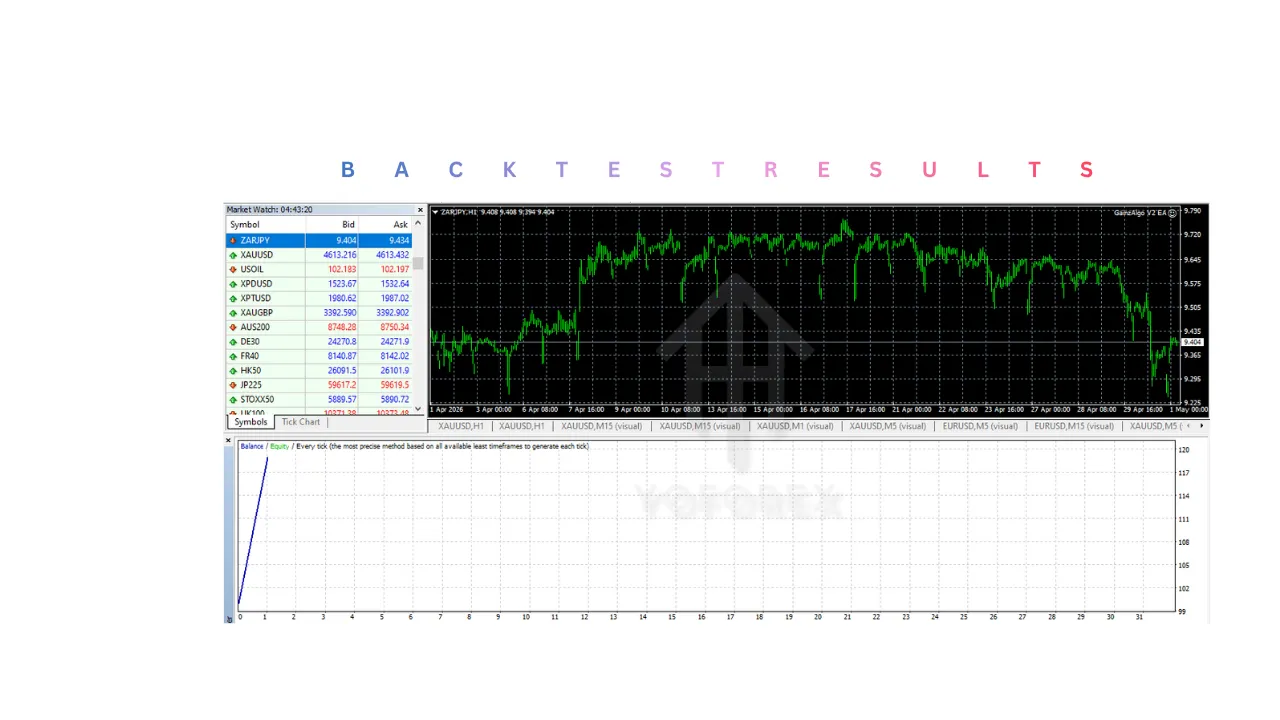The width and height of the screenshot is (1280, 720).
Task: Open the XAUUSD,M1 (visual) chart tab
Action: click(x=795, y=426)
